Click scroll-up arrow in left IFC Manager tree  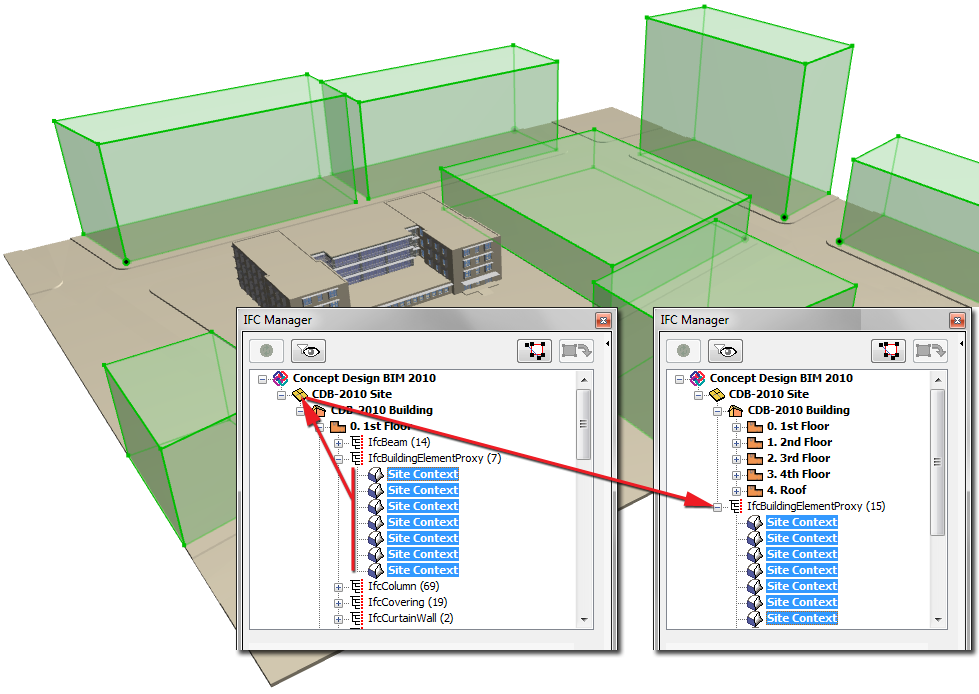point(584,379)
